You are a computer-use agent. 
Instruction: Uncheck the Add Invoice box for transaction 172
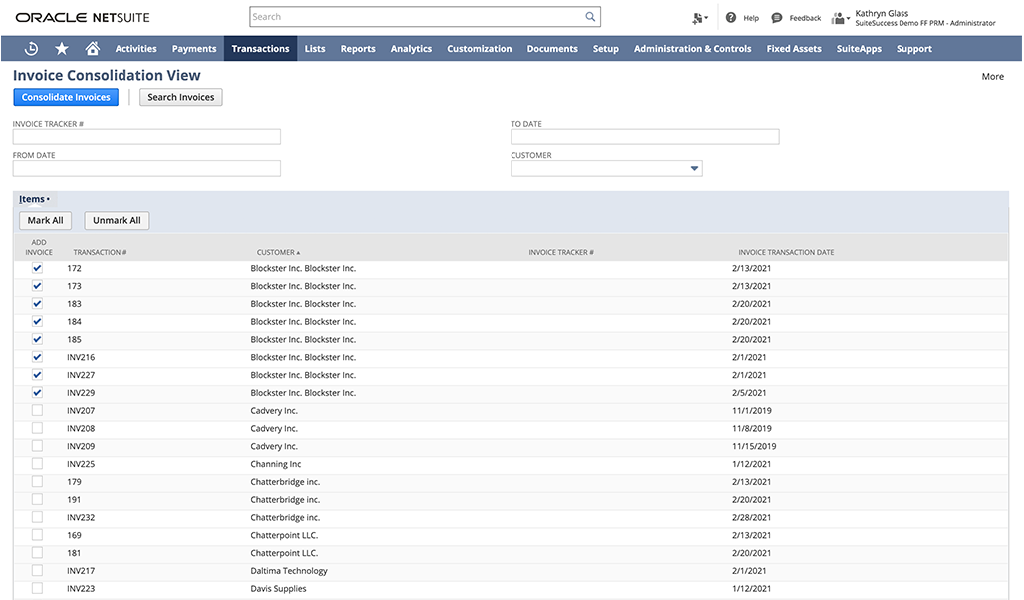[x=37, y=268]
